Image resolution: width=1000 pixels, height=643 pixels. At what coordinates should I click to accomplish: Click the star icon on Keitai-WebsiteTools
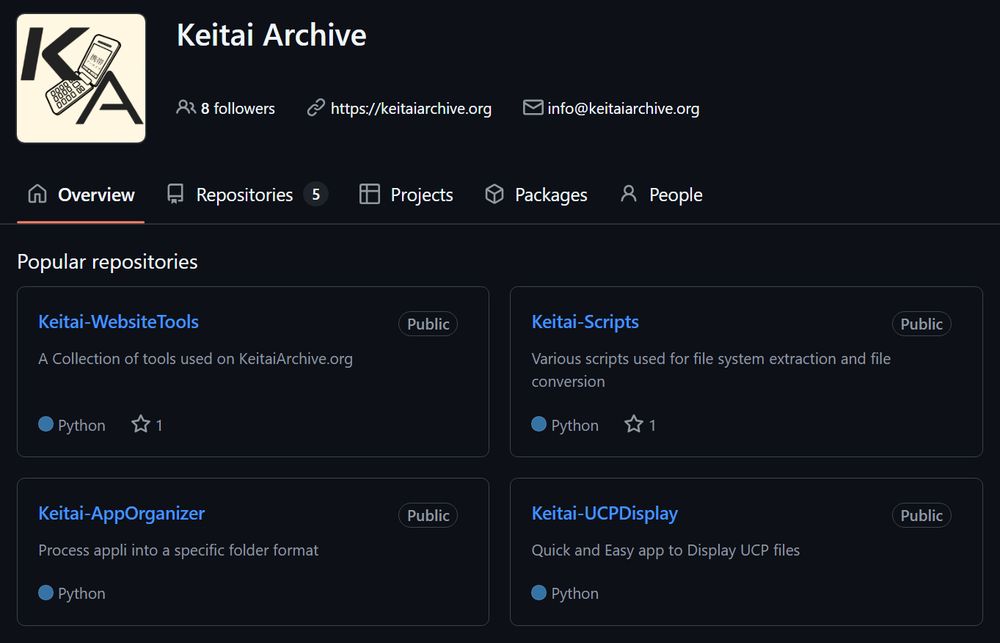(x=140, y=424)
